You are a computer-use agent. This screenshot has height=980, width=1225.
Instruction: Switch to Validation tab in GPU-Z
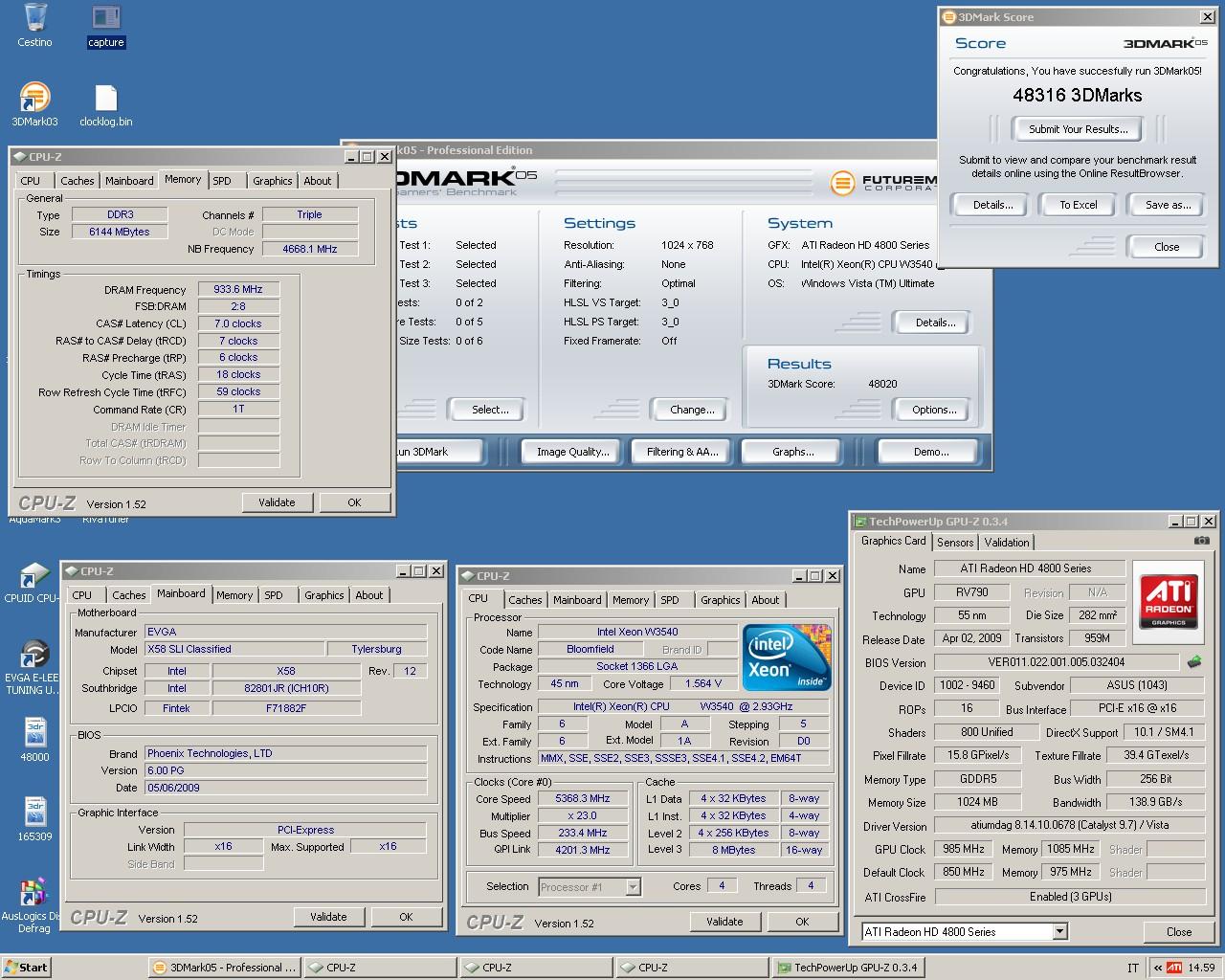point(1006,543)
